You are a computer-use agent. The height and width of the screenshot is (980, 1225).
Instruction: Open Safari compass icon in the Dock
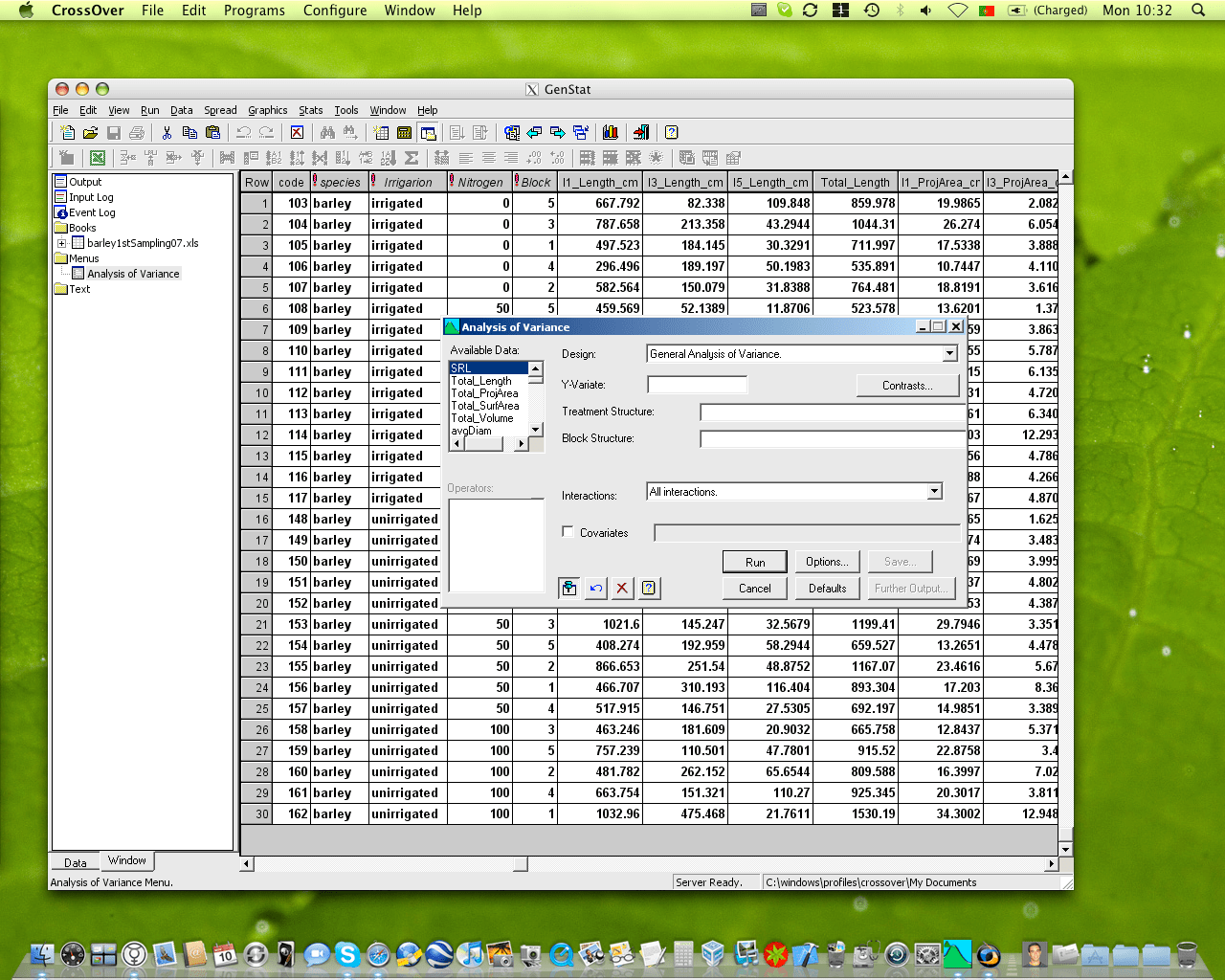pos(378,954)
